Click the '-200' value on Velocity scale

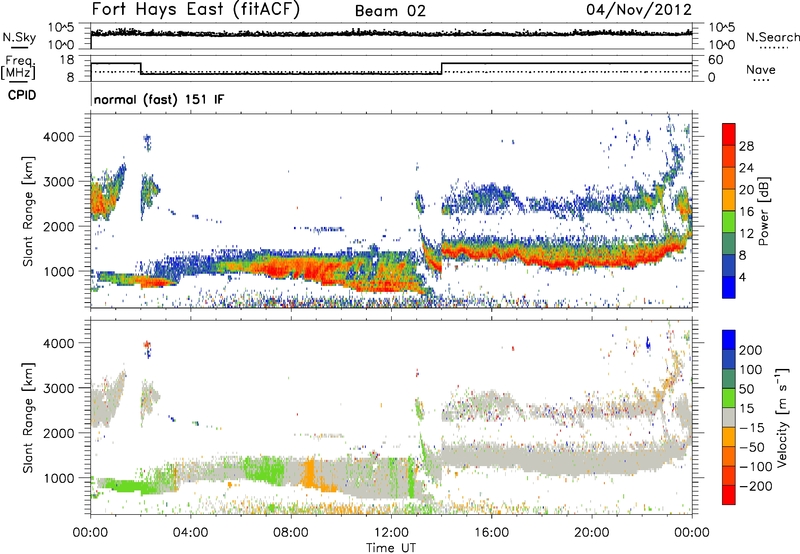pyautogui.click(x=756, y=486)
